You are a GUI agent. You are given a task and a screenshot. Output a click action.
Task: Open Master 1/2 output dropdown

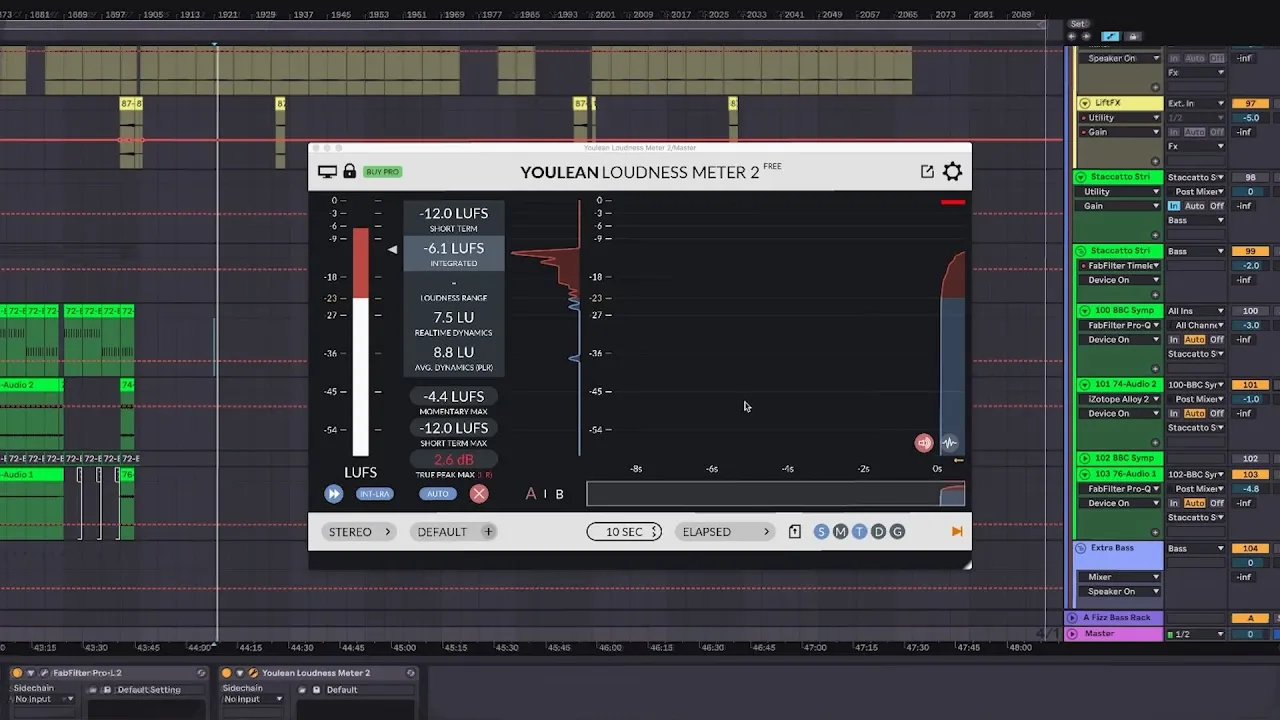(1195, 634)
